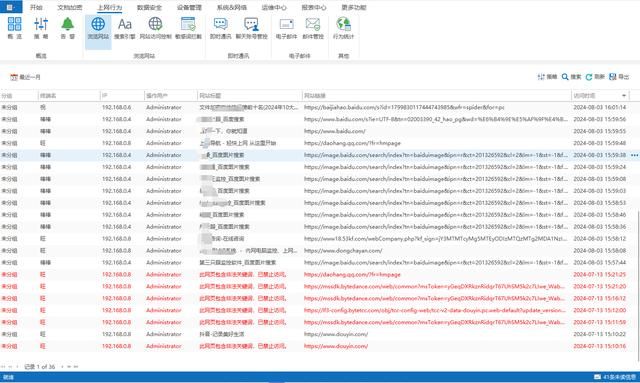Open the three-dot menu on highlighted row
Screen dimensions: 640x383
pyautogui.click(x=634, y=155)
